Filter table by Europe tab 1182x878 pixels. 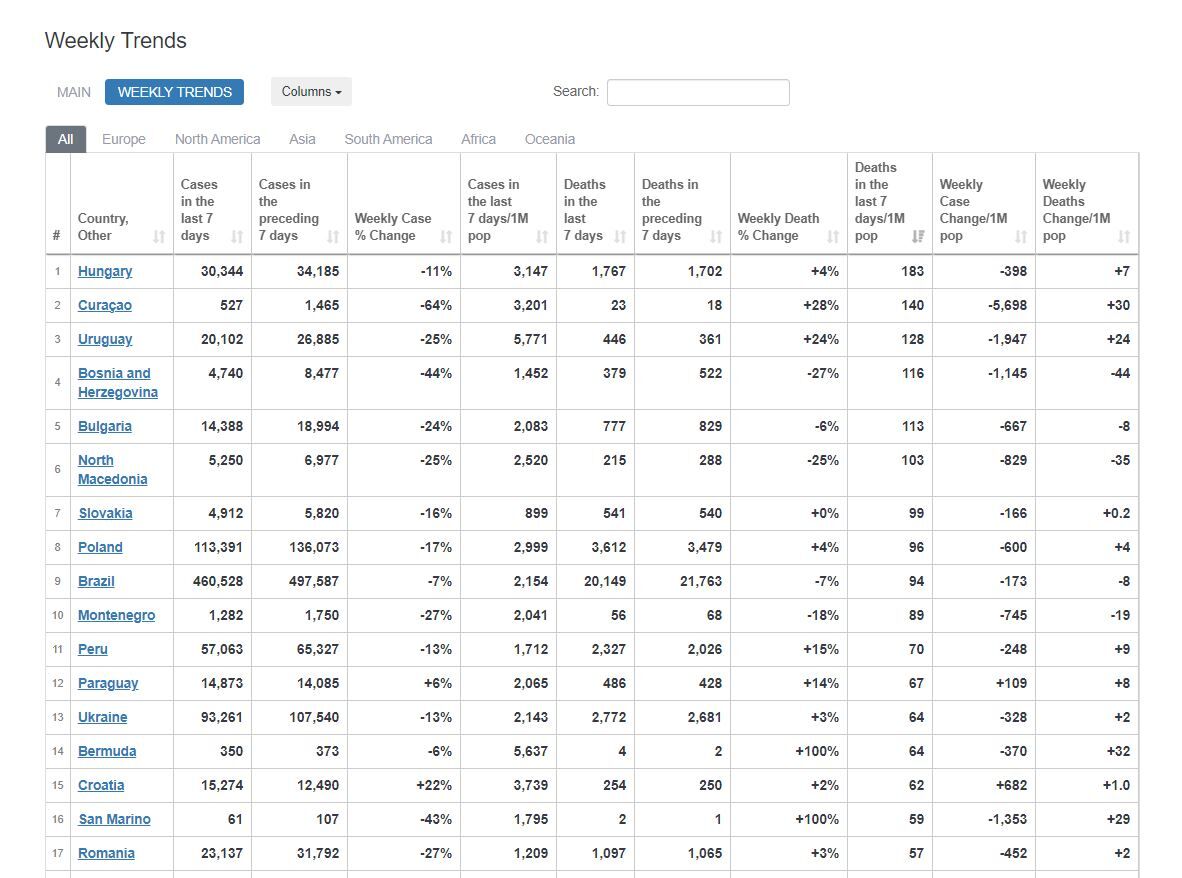click(x=124, y=139)
